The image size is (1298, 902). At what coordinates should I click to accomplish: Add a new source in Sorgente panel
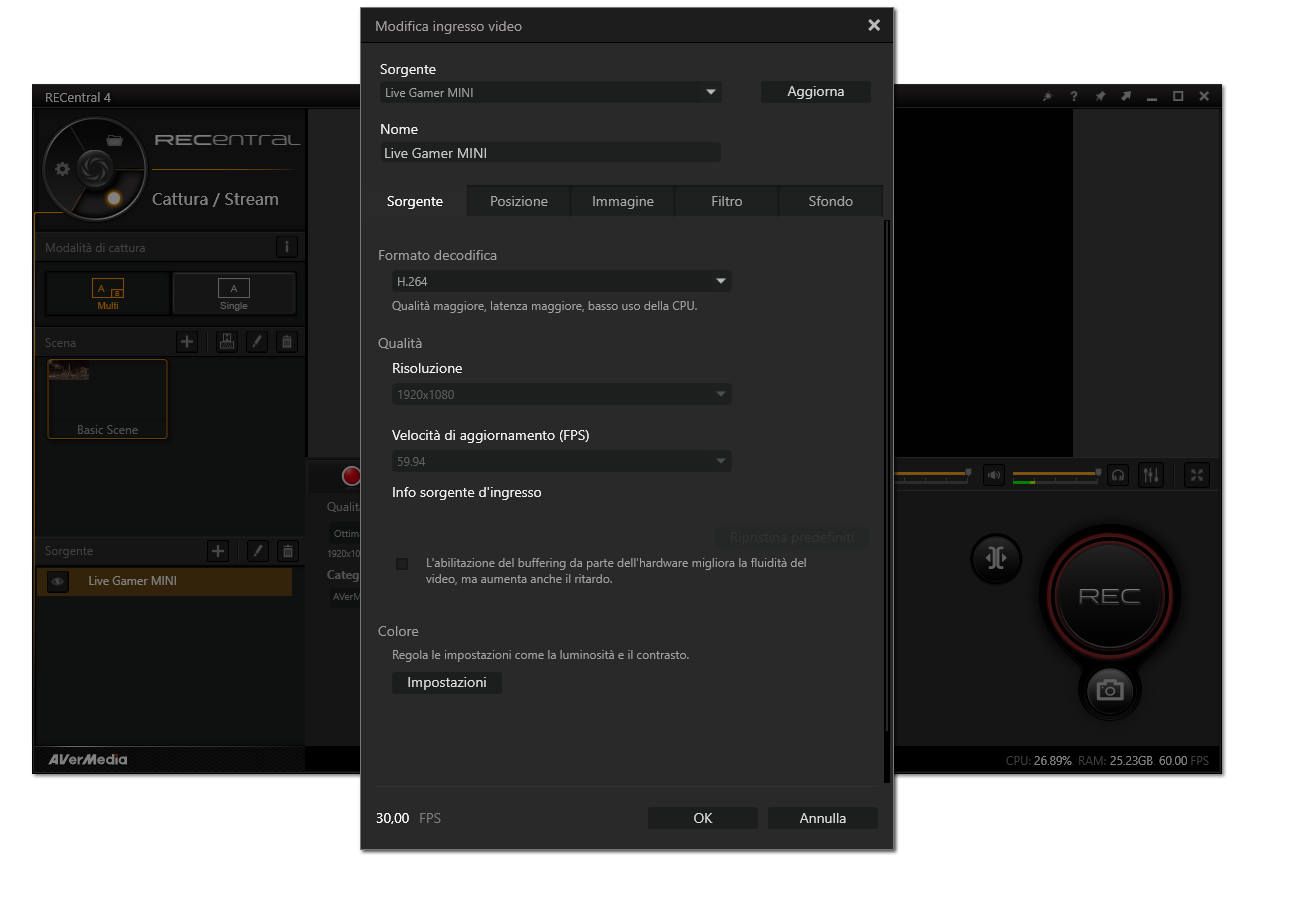tap(218, 551)
